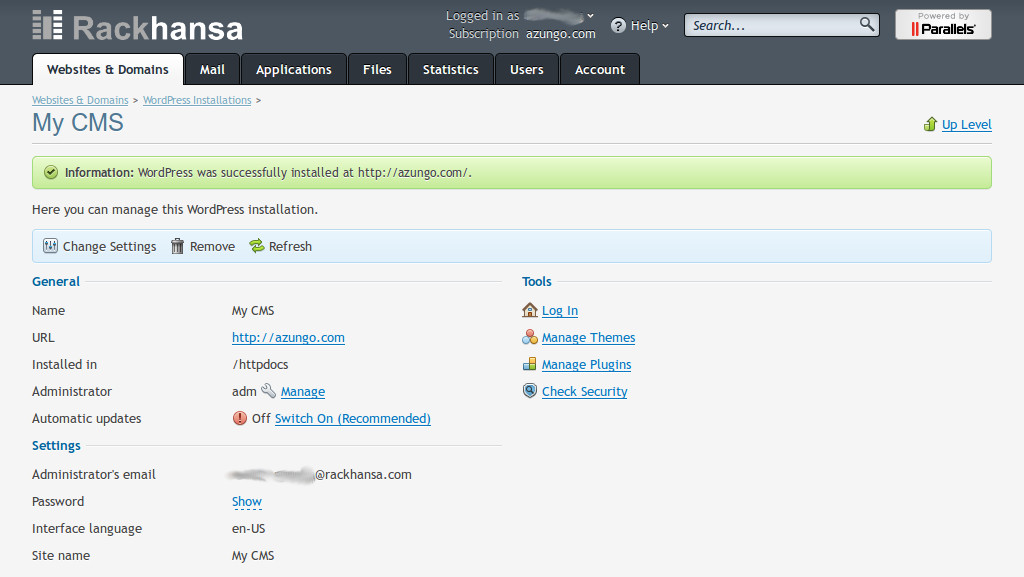Screen dimensions: 1024x577
Task: Select the Websites & Domains tab
Action: 108,69
